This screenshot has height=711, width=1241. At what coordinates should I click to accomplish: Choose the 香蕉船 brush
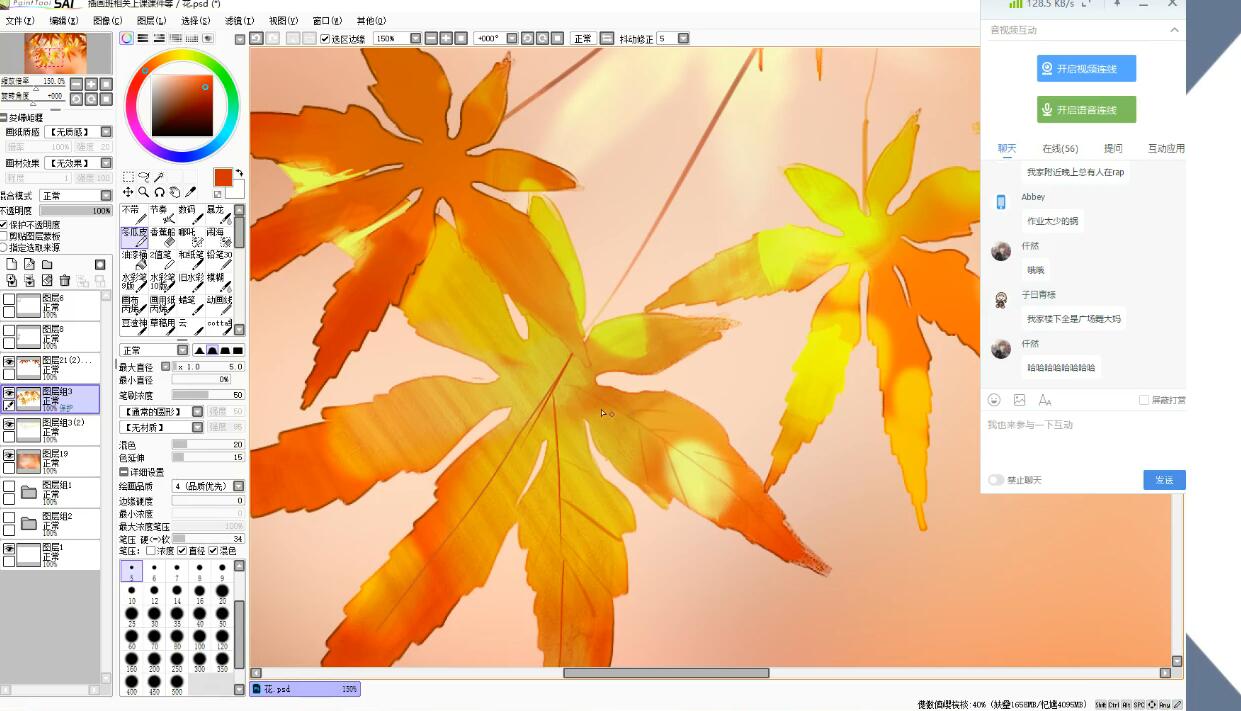(162, 236)
